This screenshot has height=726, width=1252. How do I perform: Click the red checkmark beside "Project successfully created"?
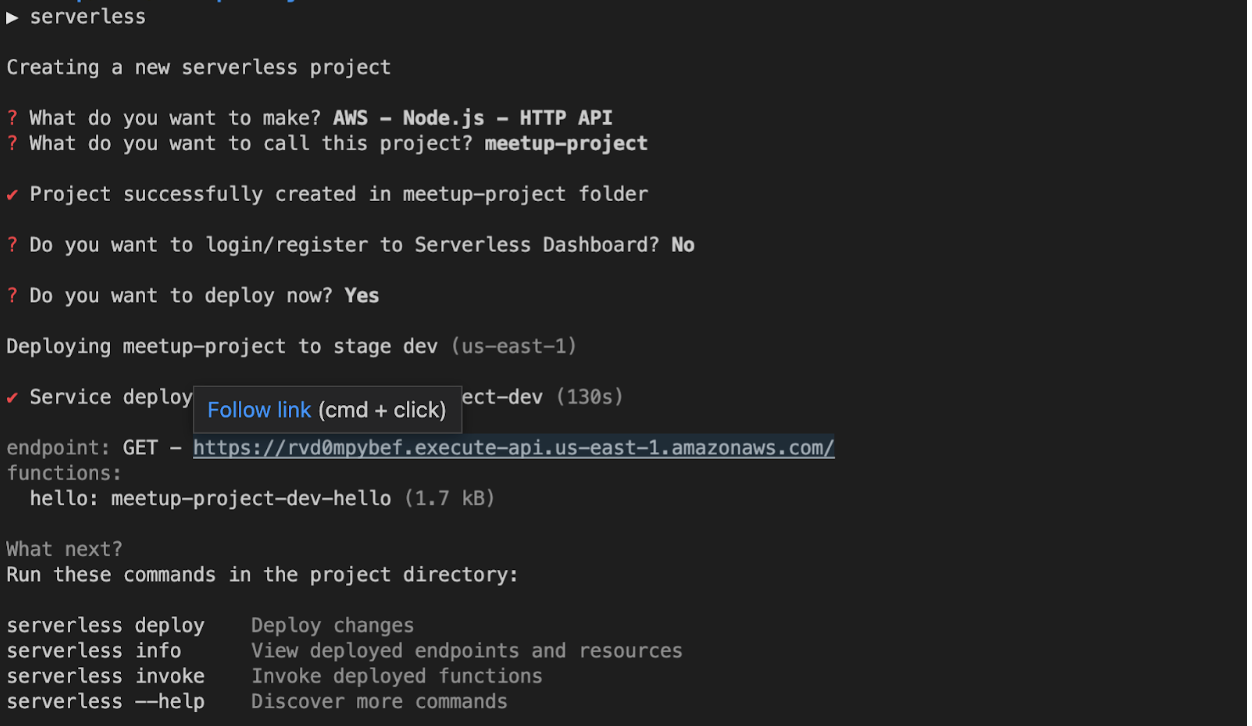click(x=12, y=194)
